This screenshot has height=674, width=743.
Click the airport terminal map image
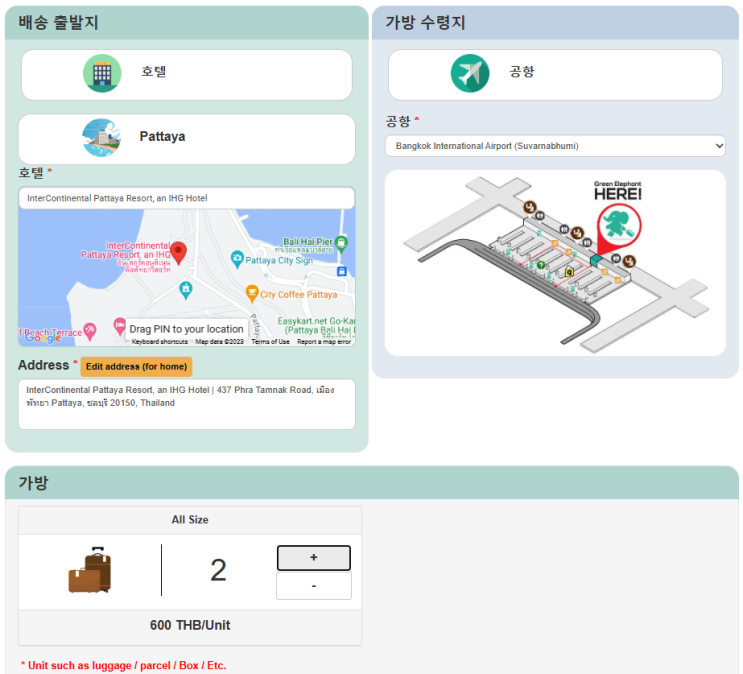tap(555, 263)
